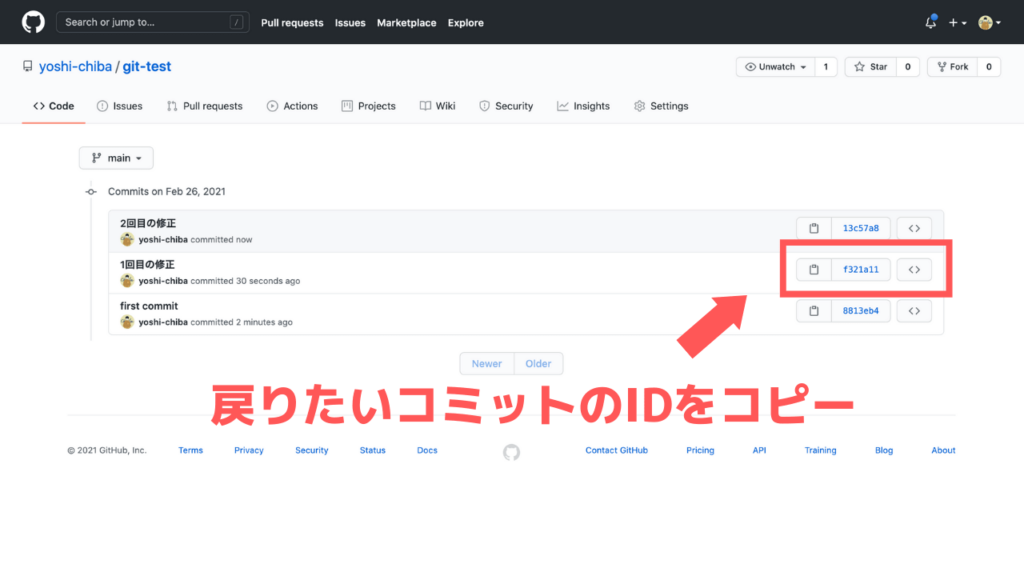Click the GitHub mark in the footer

pos(511,451)
